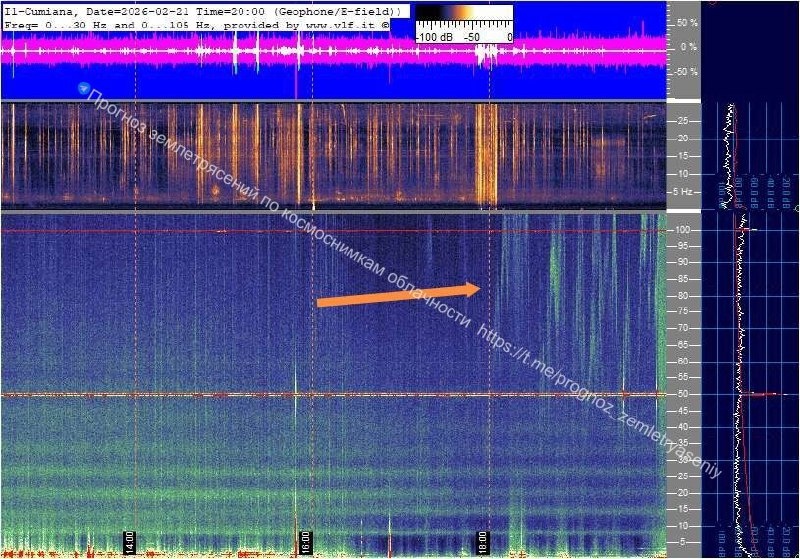
Task: Click the E-field spectrum curve side panel
Action: tap(751, 385)
